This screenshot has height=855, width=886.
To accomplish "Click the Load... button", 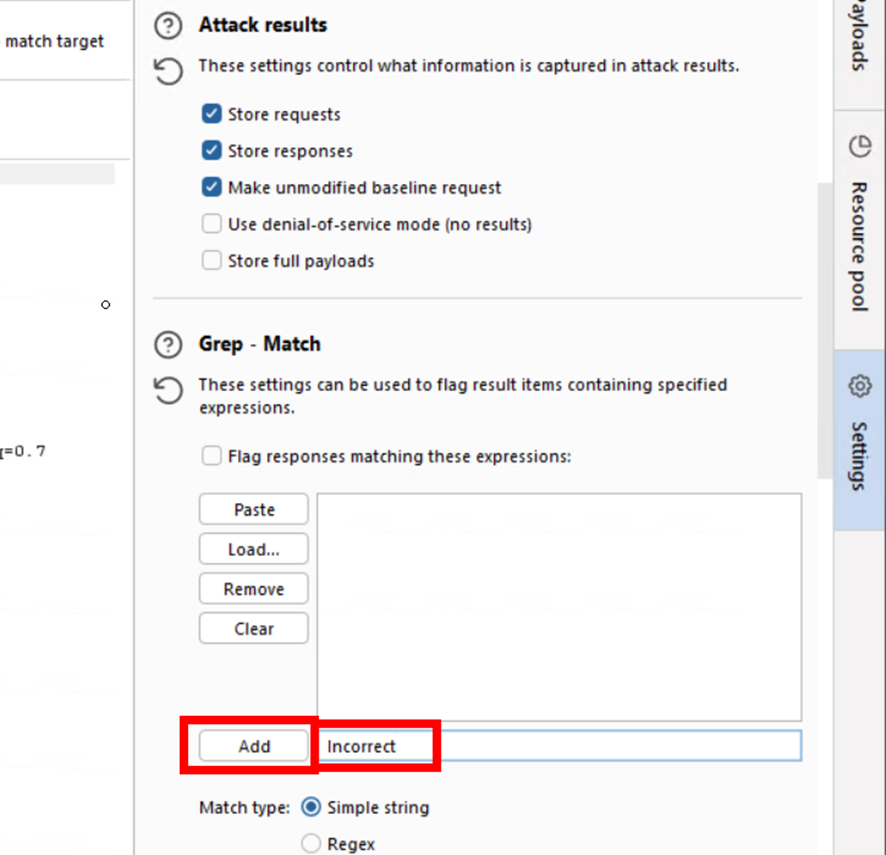I will coord(254,549).
